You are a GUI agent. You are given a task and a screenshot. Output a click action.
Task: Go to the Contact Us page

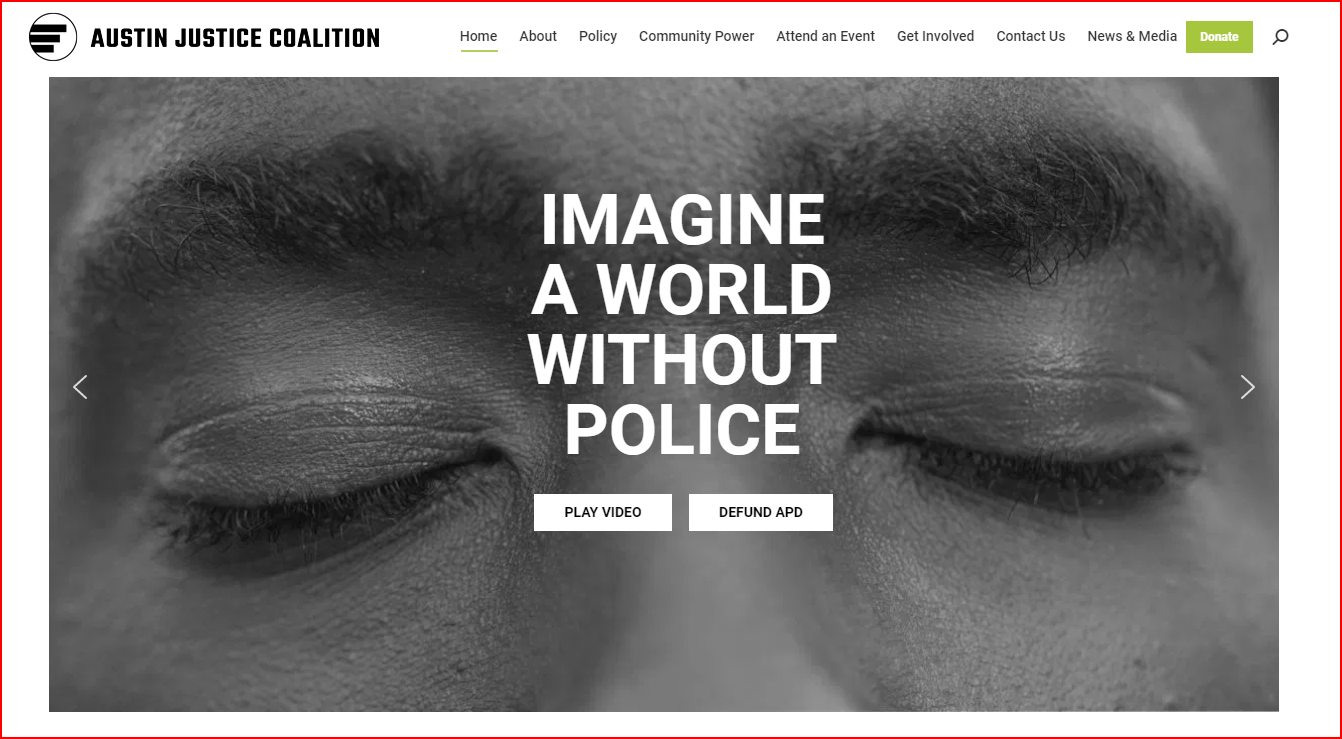pos(1031,36)
